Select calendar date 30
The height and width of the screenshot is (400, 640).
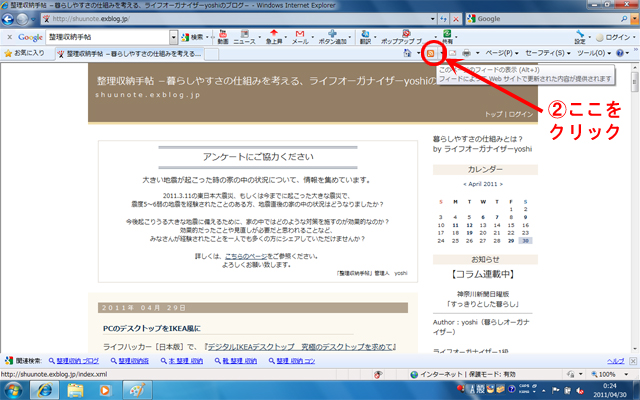(525, 241)
